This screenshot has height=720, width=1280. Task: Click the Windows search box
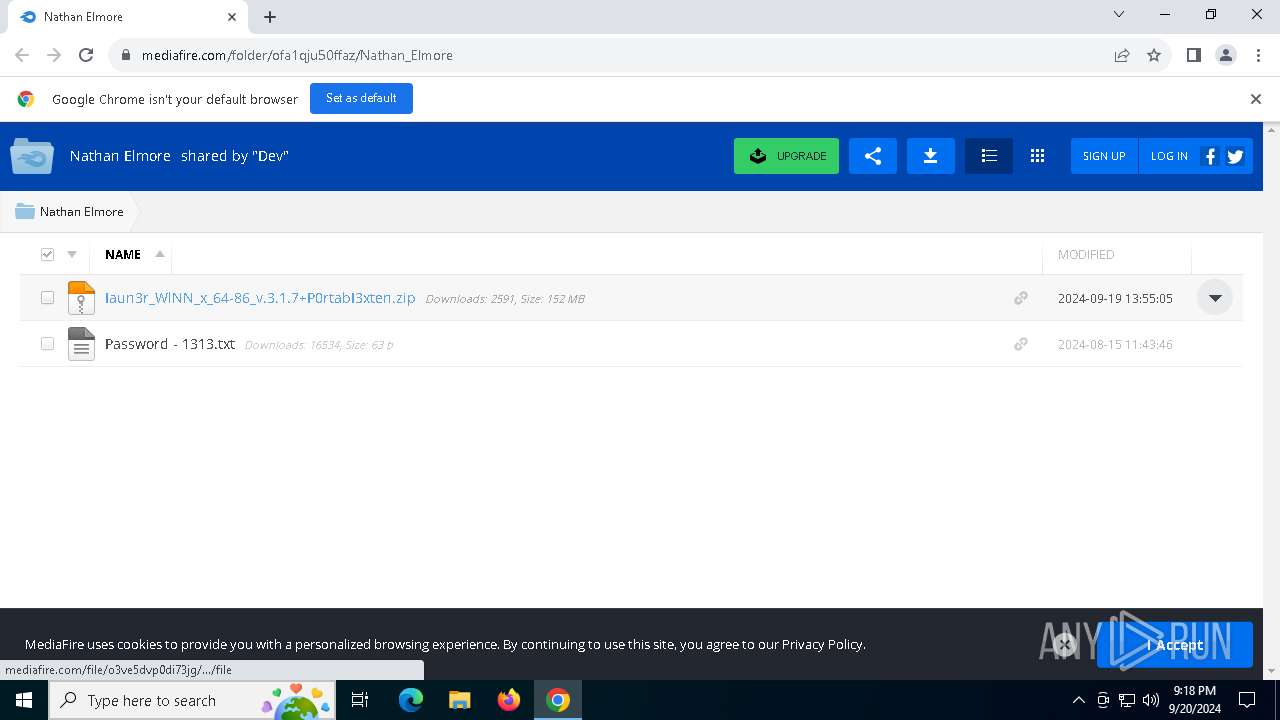point(190,700)
